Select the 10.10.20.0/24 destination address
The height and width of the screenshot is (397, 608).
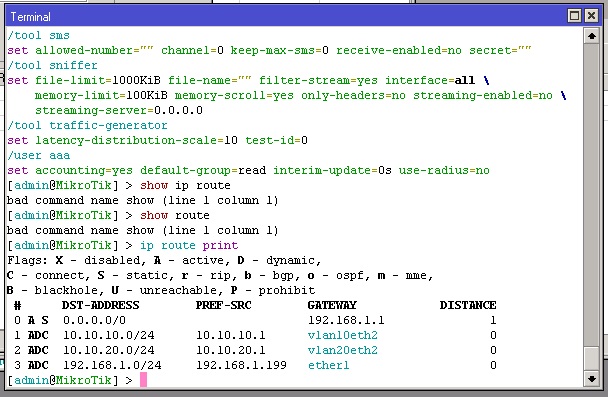[x=109, y=350]
